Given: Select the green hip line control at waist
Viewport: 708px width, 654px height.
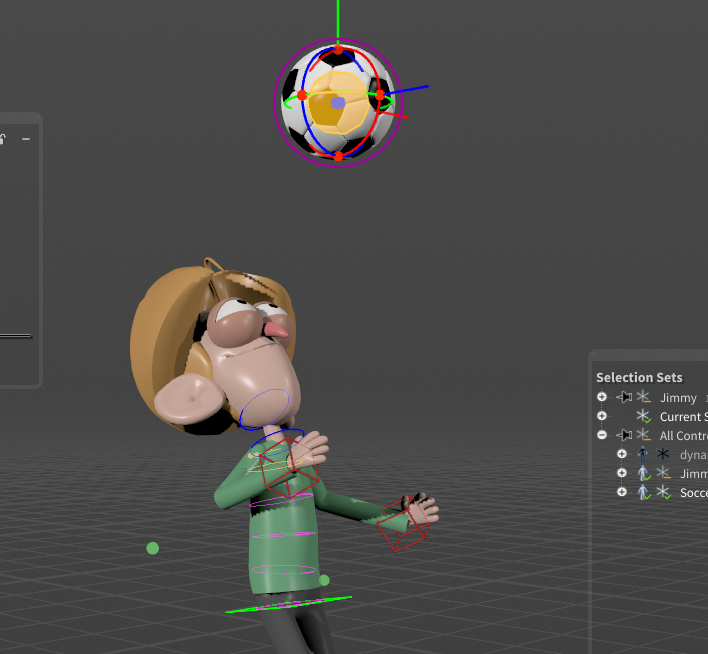Looking at the screenshot, I should point(288,605).
